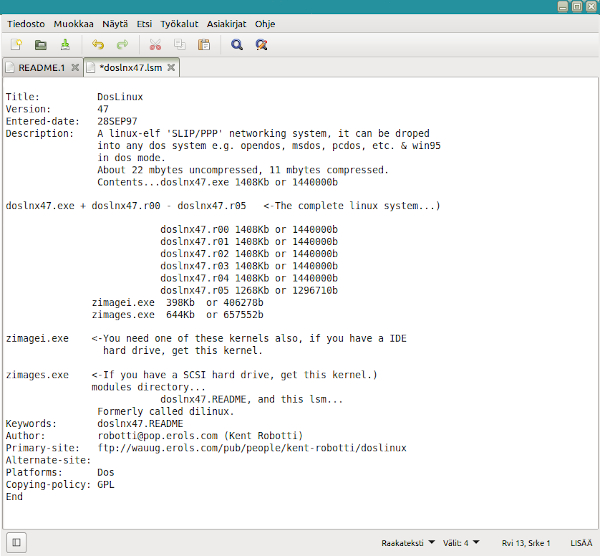Viewport: 600px width, 556px height.
Task: Click Platforms value Dos
Action: (106, 473)
